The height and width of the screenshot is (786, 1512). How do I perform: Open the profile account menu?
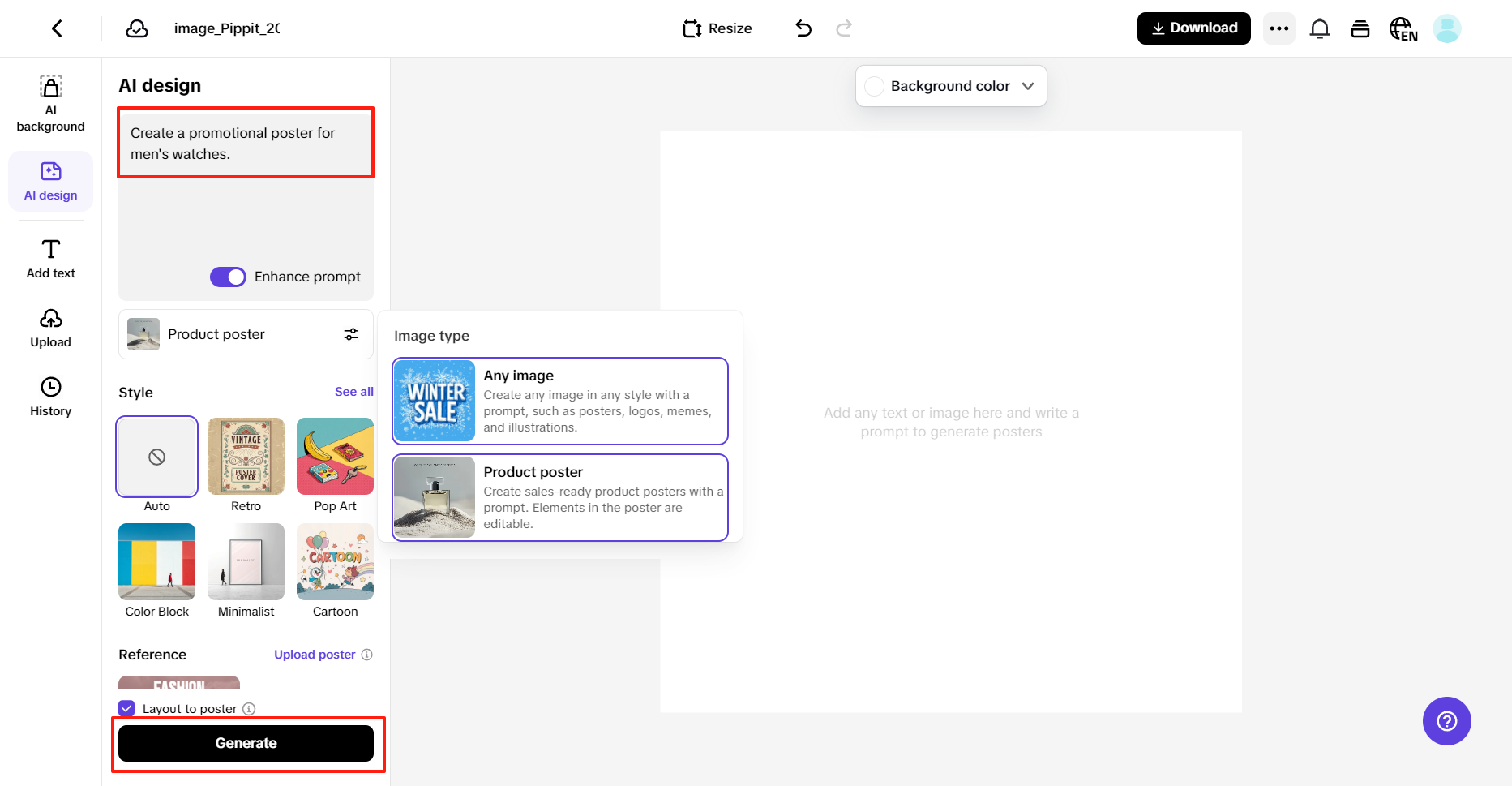tap(1447, 28)
